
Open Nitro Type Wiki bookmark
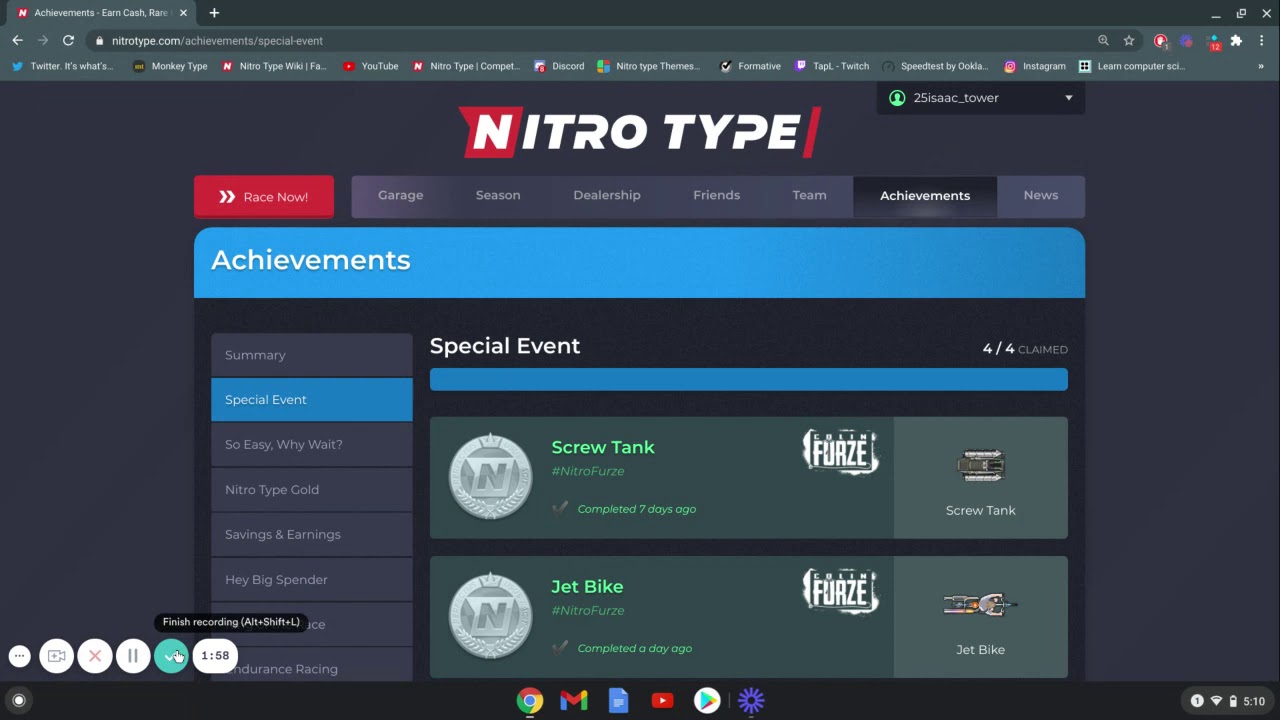274,66
